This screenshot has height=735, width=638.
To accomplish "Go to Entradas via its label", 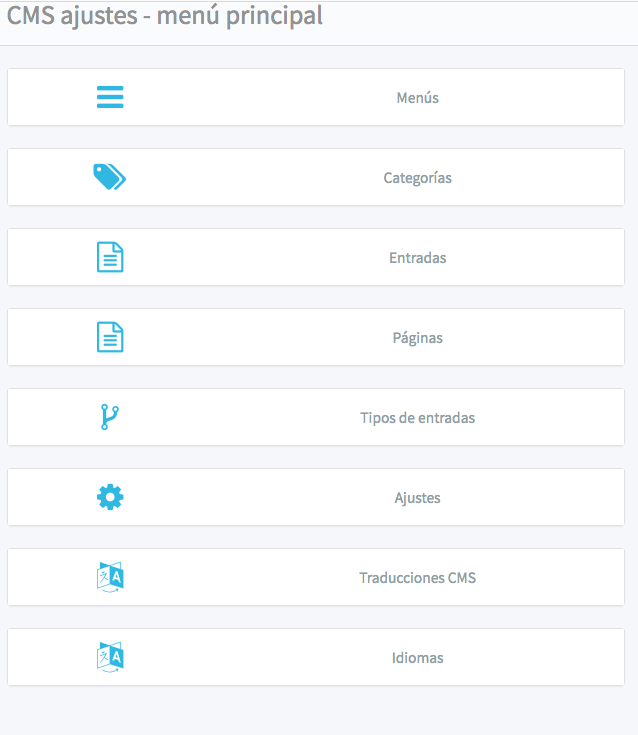I will tap(418, 258).
